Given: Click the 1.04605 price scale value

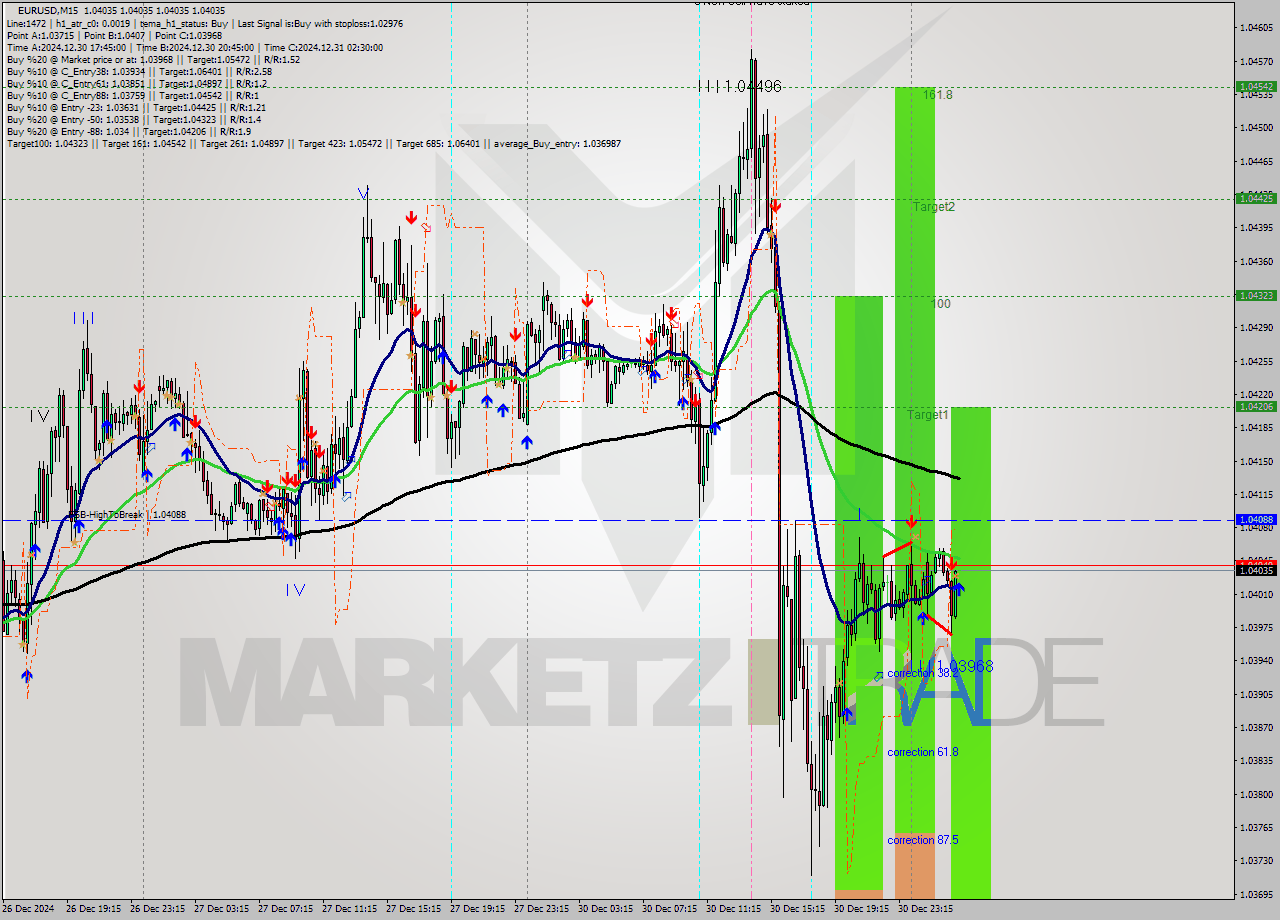Looking at the screenshot, I should [x=1256, y=28].
